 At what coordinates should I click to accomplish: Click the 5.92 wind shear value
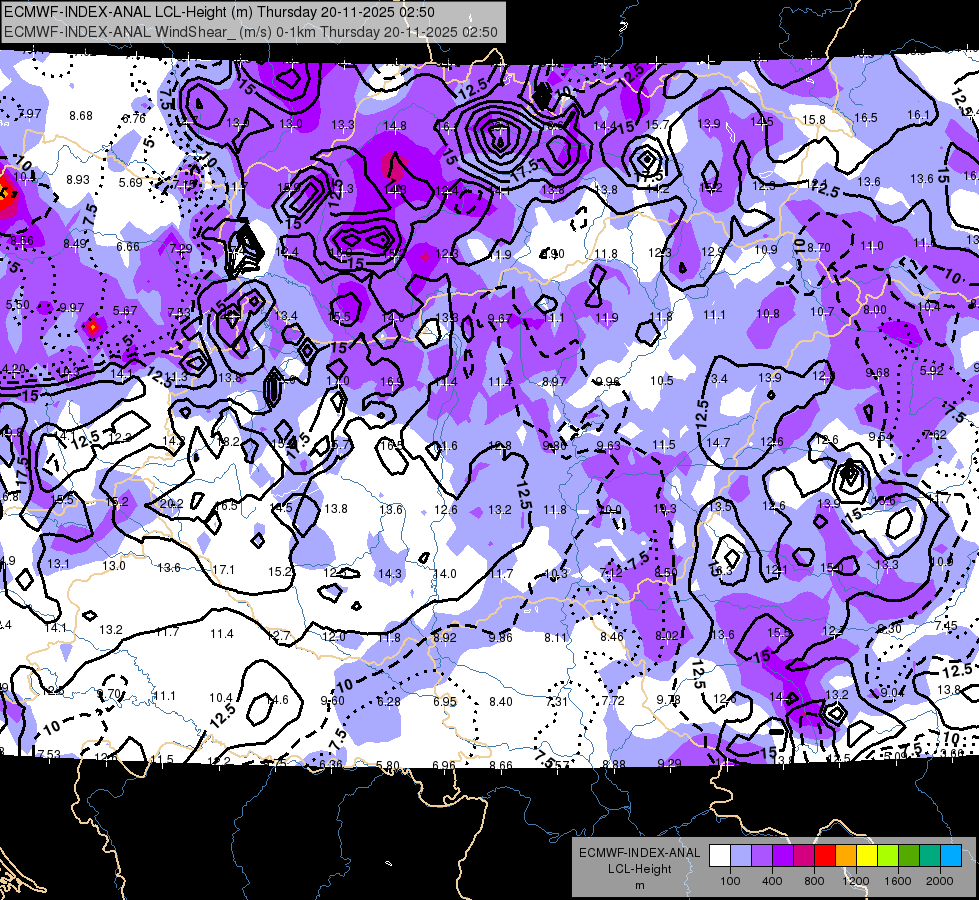click(932, 370)
